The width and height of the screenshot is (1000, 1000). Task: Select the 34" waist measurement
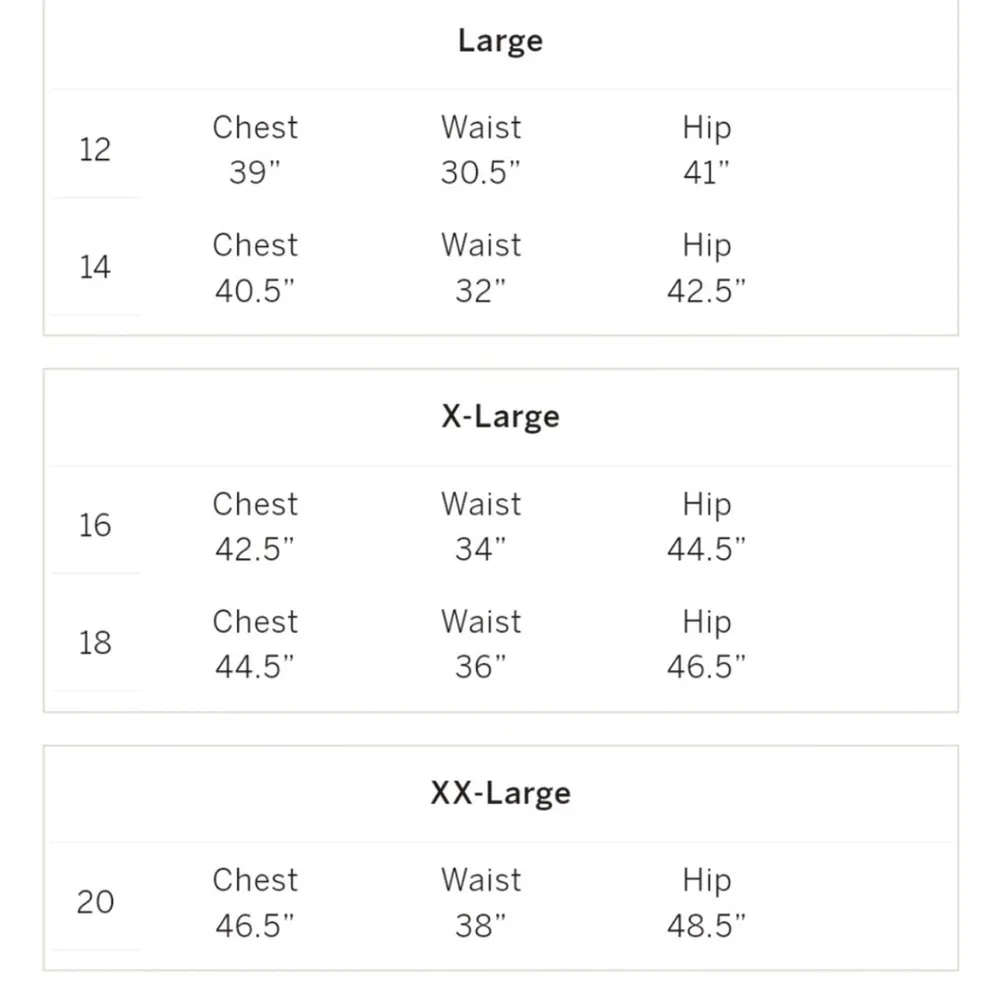(481, 549)
